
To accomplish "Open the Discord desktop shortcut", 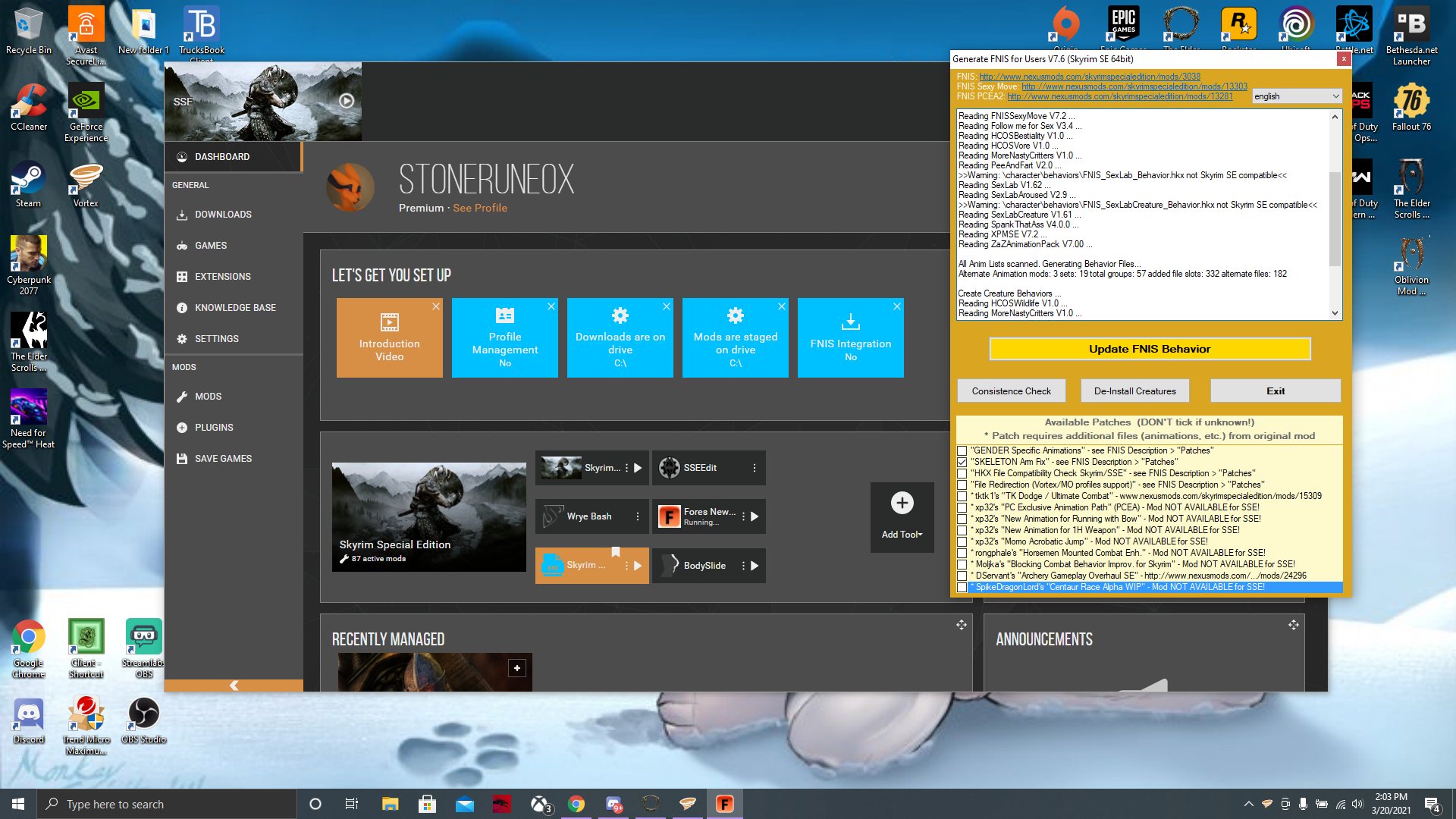I will (x=28, y=721).
